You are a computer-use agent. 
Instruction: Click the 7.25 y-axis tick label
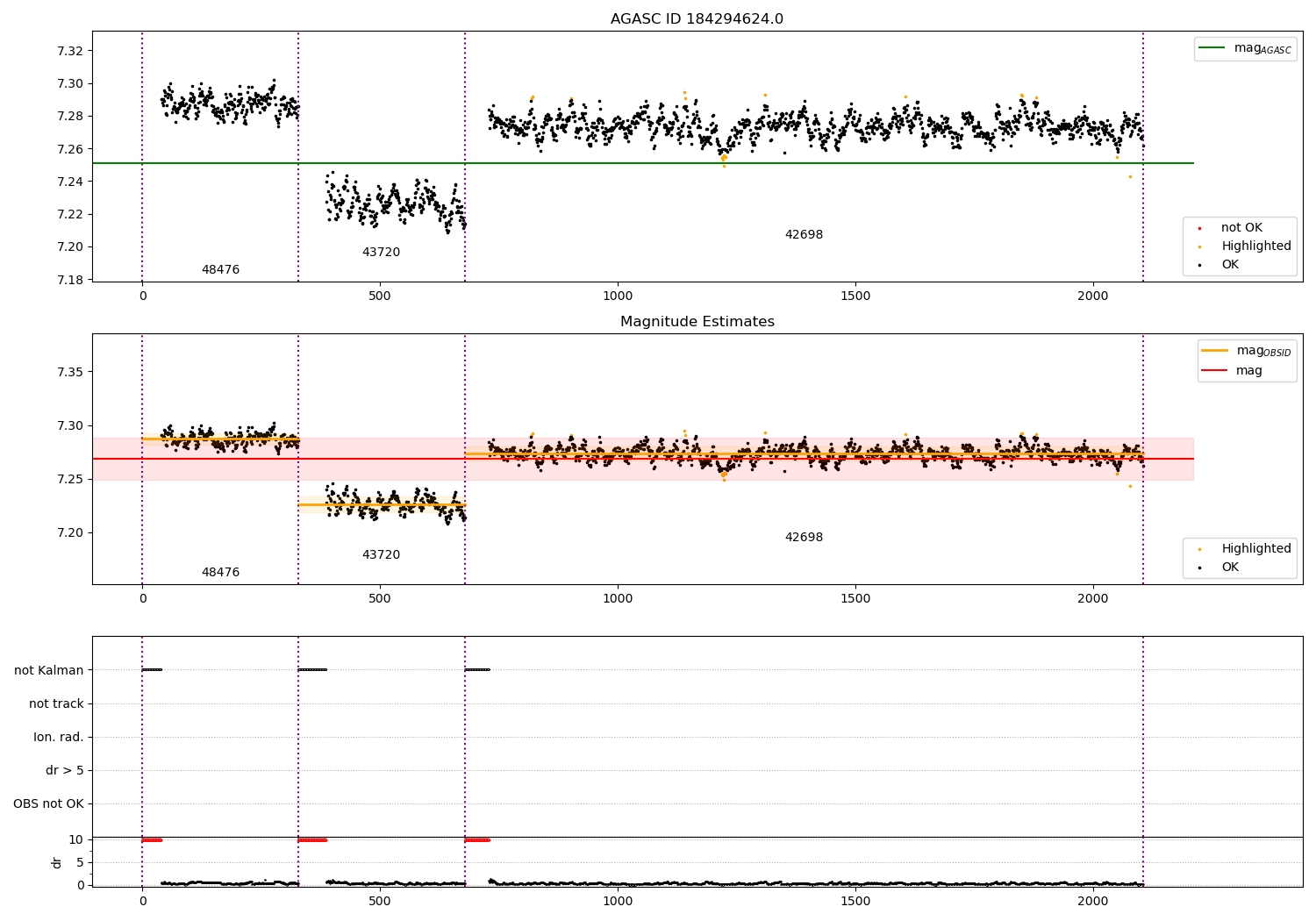pos(69,480)
